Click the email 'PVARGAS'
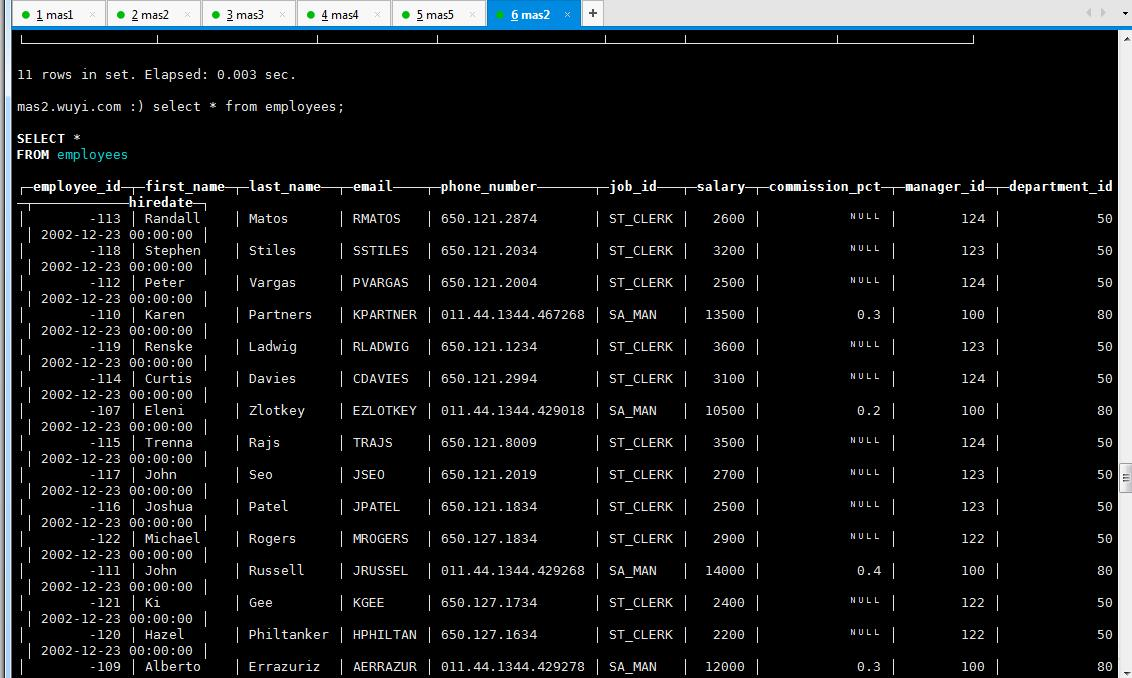This screenshot has width=1132, height=678. click(380, 282)
